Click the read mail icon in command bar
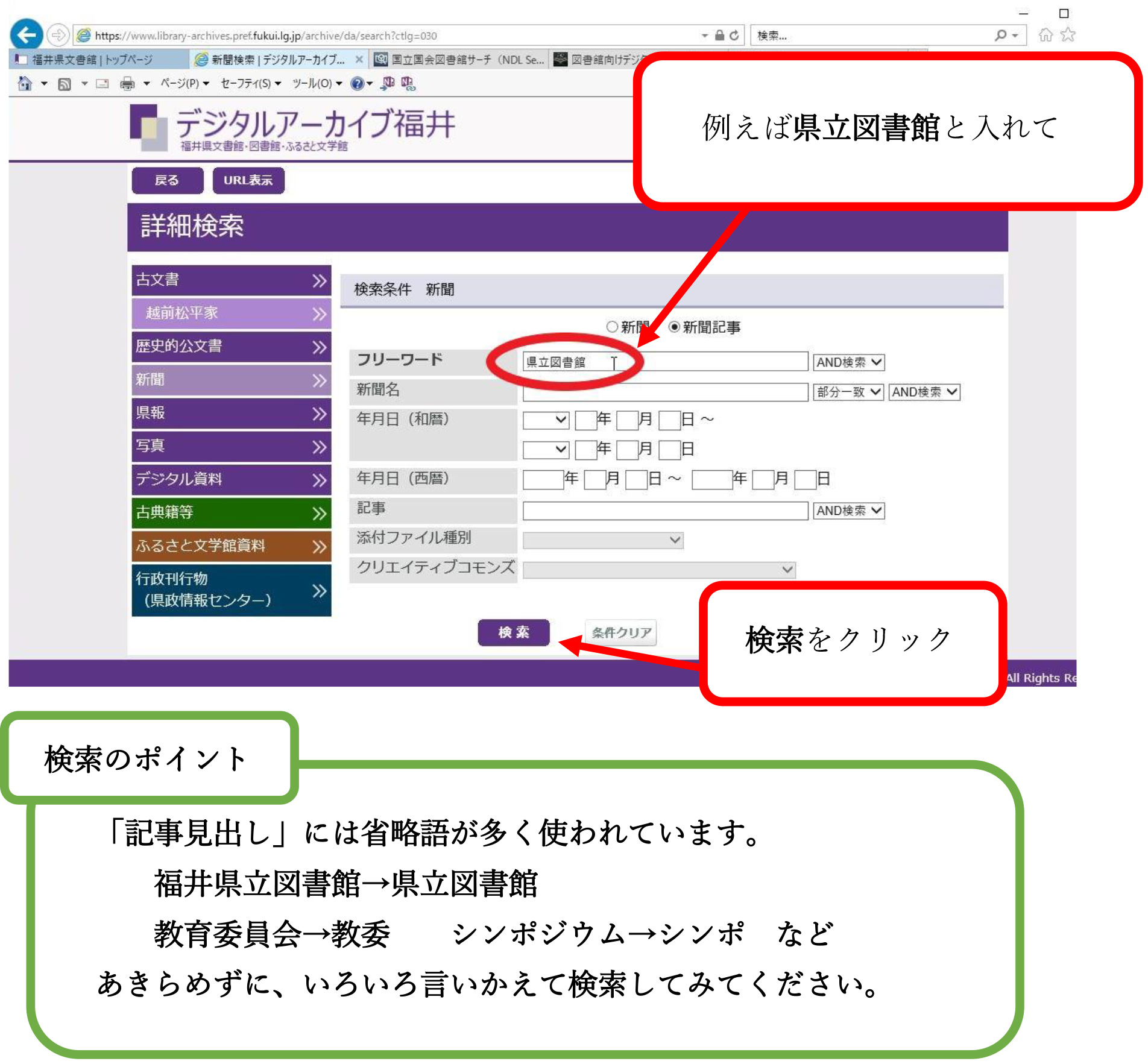Image resolution: width=1148 pixels, height=1064 pixels. [102, 84]
